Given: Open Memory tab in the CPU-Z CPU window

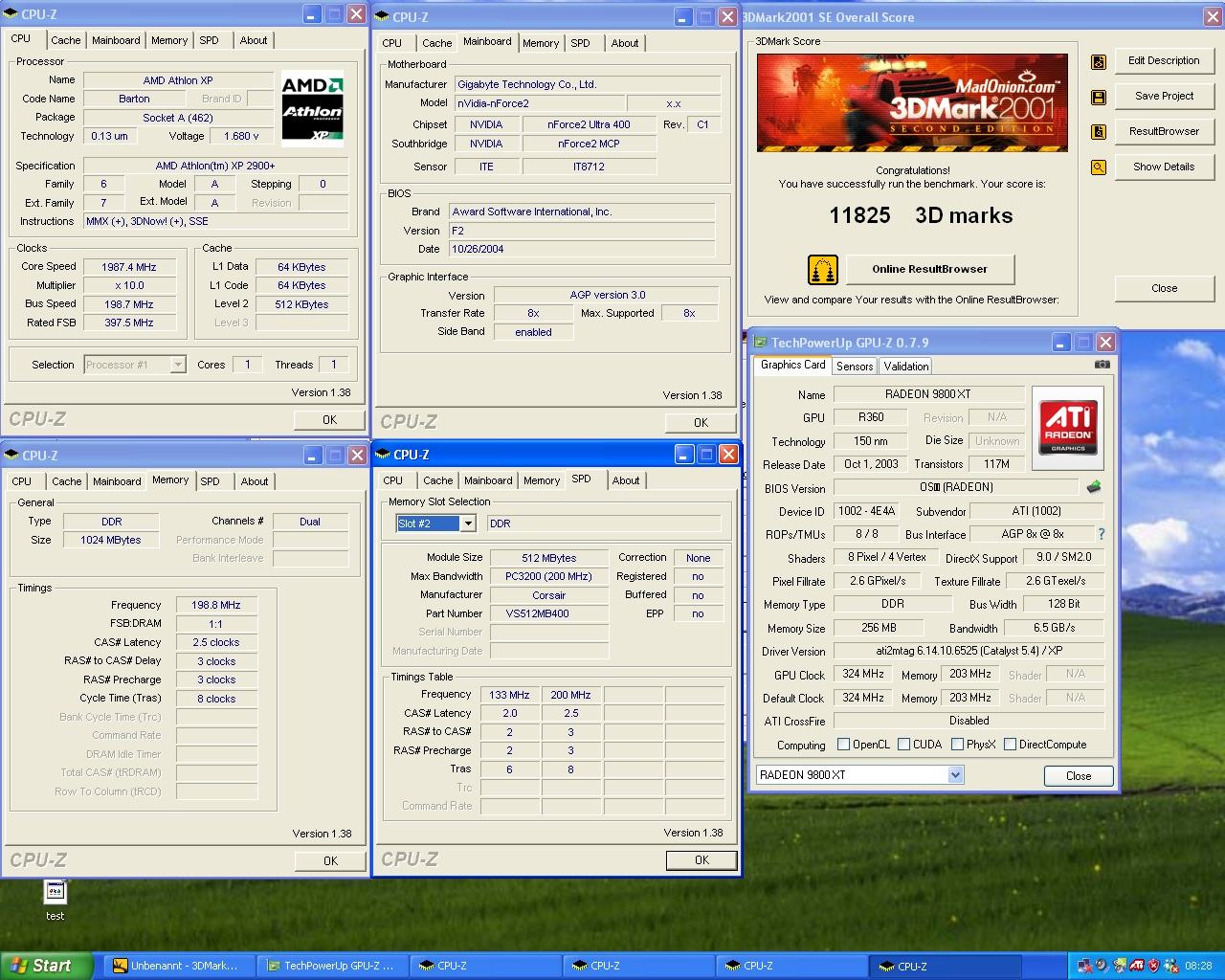Looking at the screenshot, I should (x=169, y=40).
